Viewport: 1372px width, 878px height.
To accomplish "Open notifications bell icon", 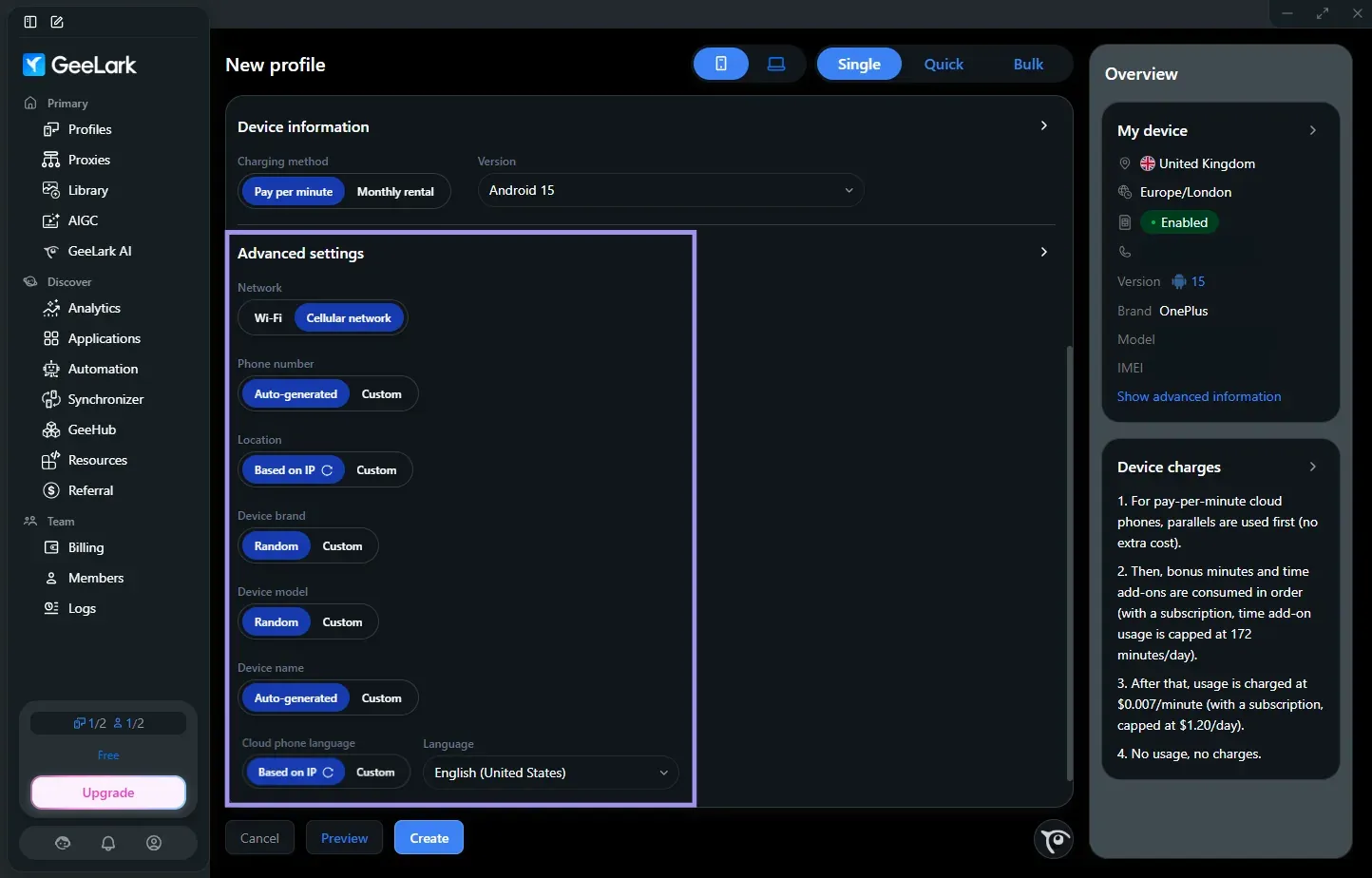I will (108, 843).
